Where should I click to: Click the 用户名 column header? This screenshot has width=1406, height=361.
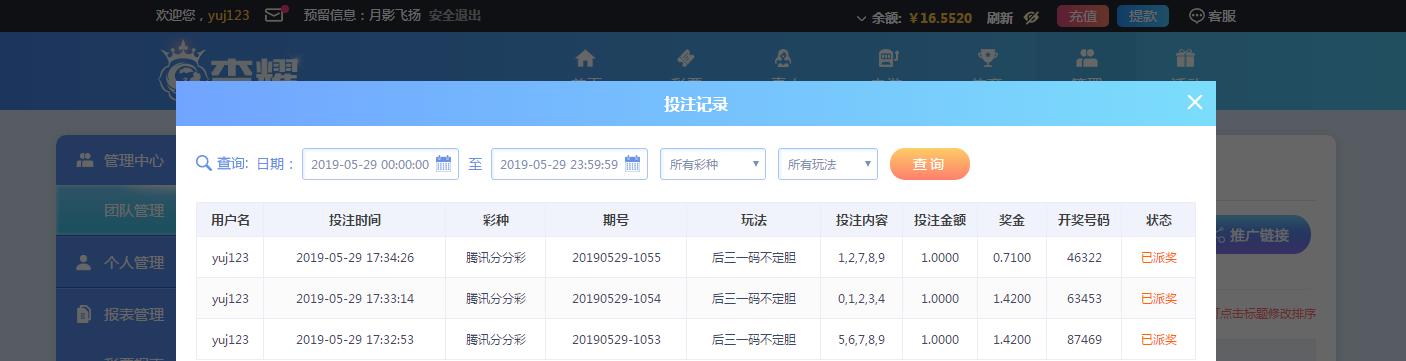click(x=230, y=220)
